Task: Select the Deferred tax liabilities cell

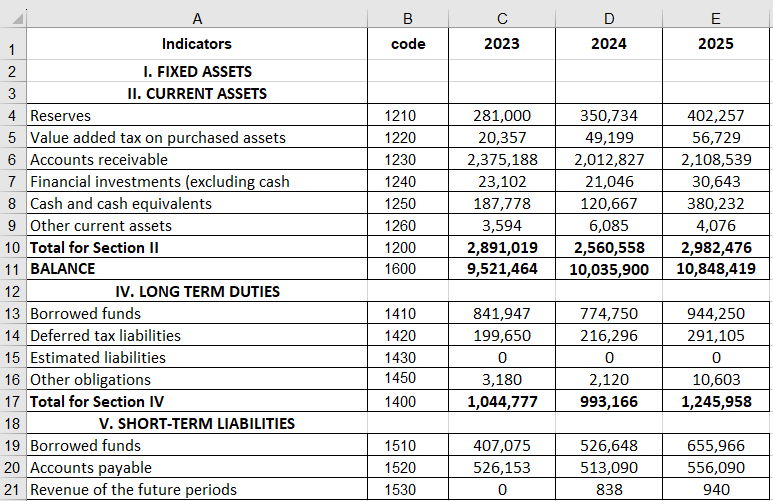Action: click(x=196, y=335)
